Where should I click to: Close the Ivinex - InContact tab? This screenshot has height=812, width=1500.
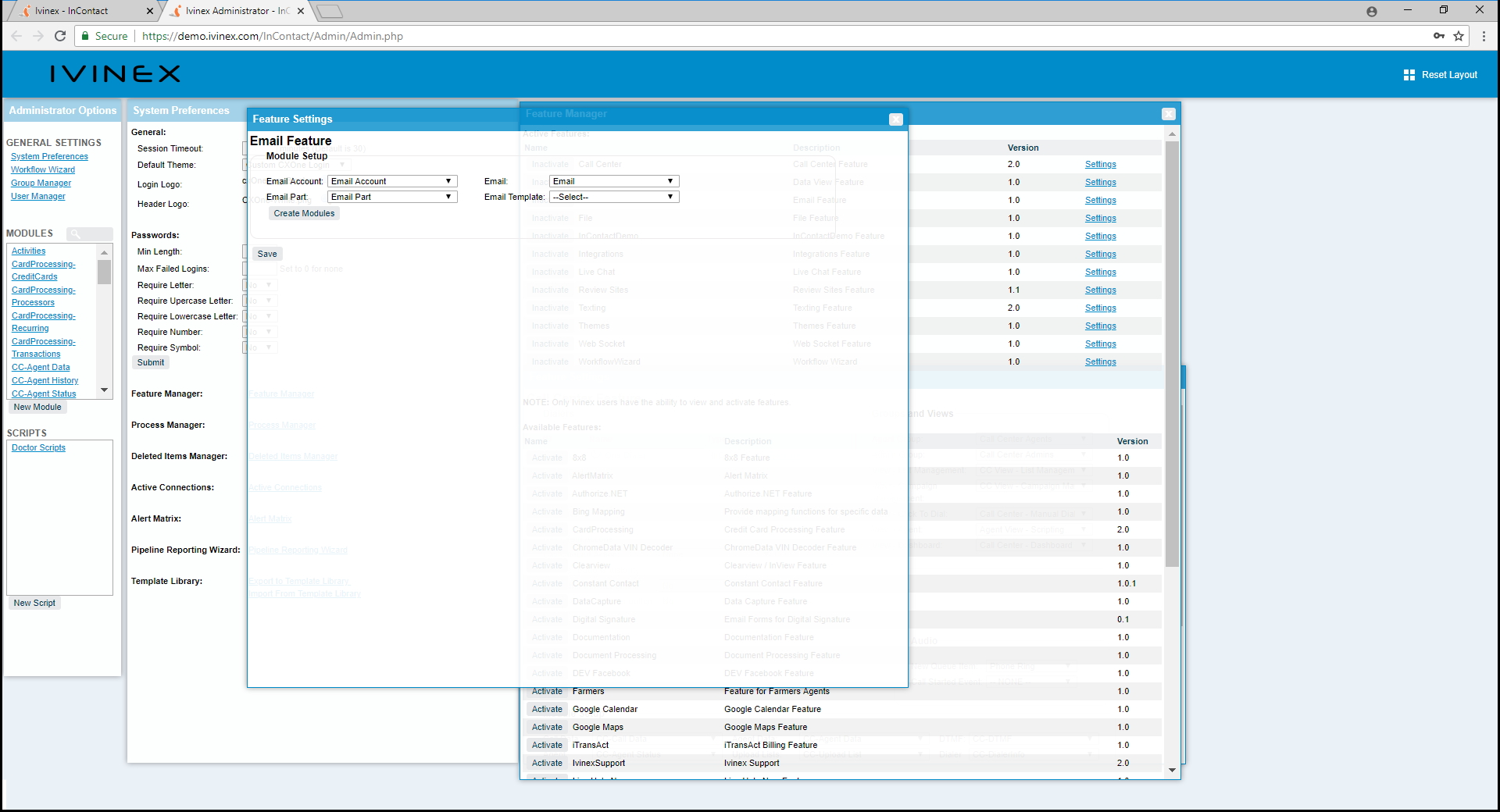pos(150,11)
